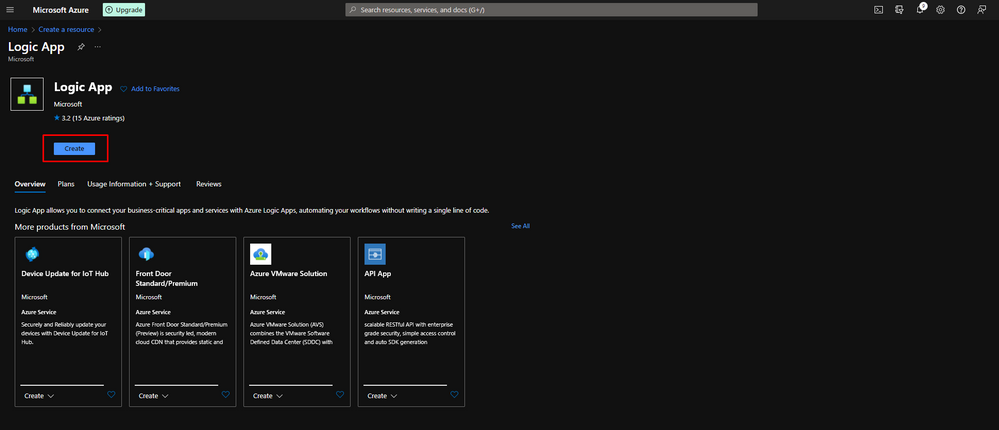The width and height of the screenshot is (999, 430).
Task: Expand Create dropdown on Device Update card
Action: coord(39,396)
